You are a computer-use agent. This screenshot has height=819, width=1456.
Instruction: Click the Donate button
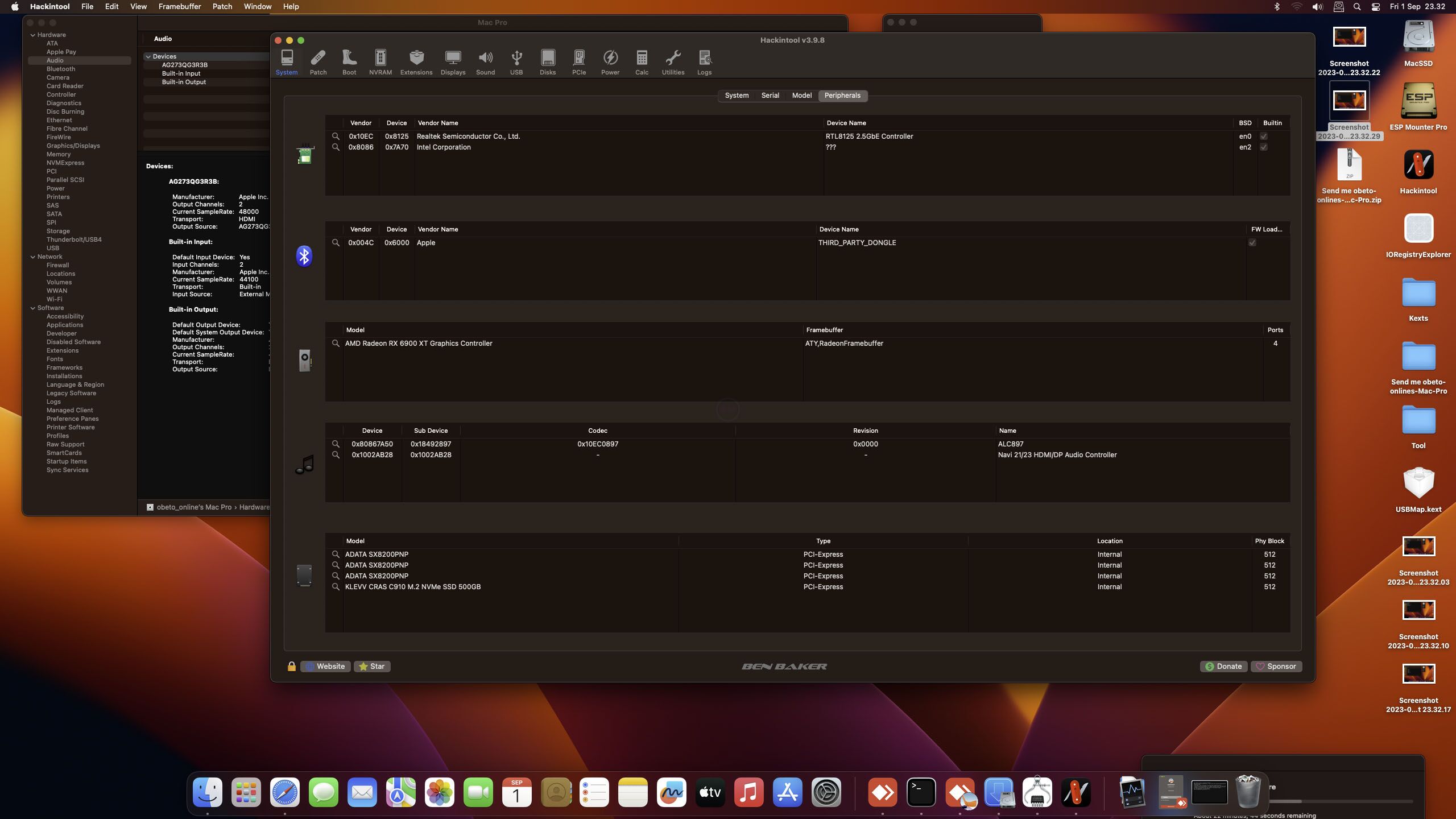(1223, 666)
